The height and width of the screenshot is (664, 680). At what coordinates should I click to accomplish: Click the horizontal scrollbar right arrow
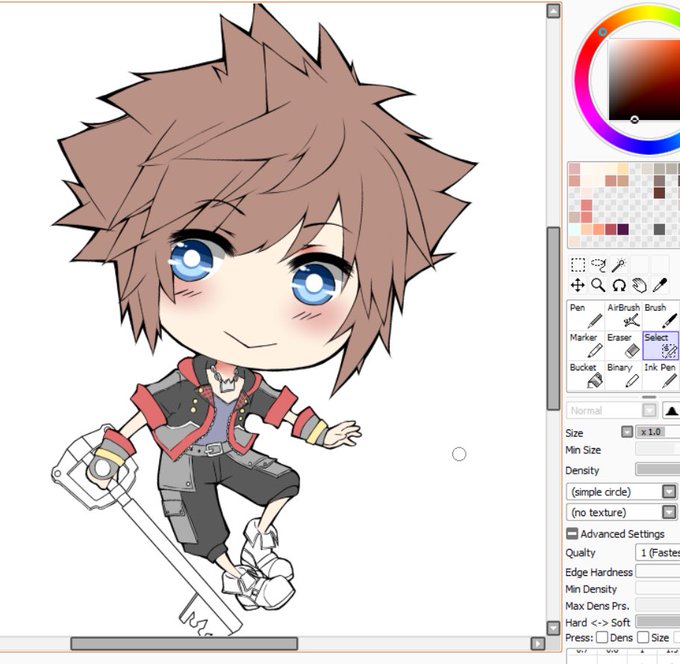point(538,644)
